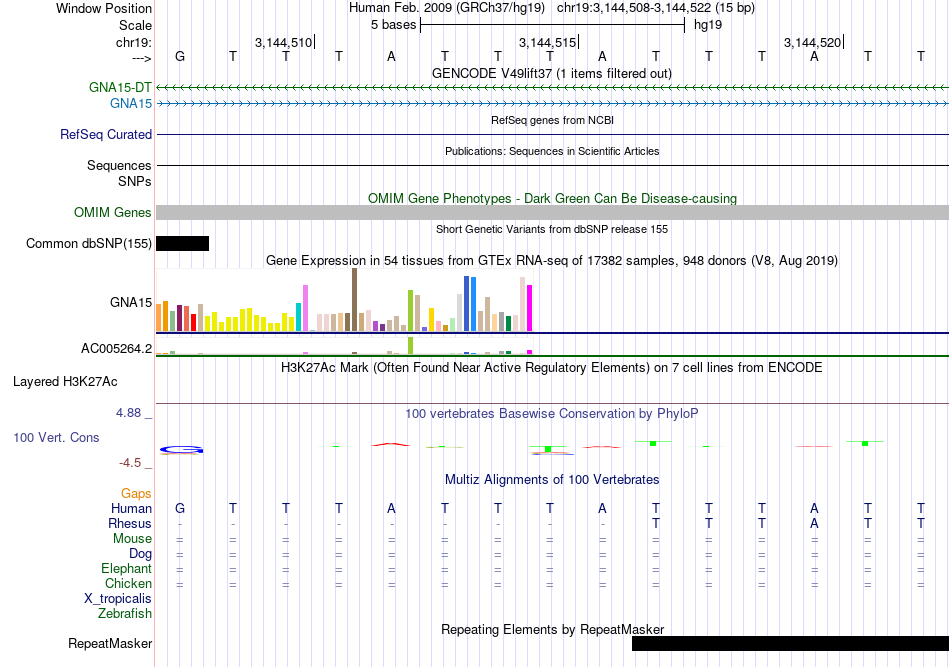Click the Common dbSNP(155) label

(x=89, y=244)
